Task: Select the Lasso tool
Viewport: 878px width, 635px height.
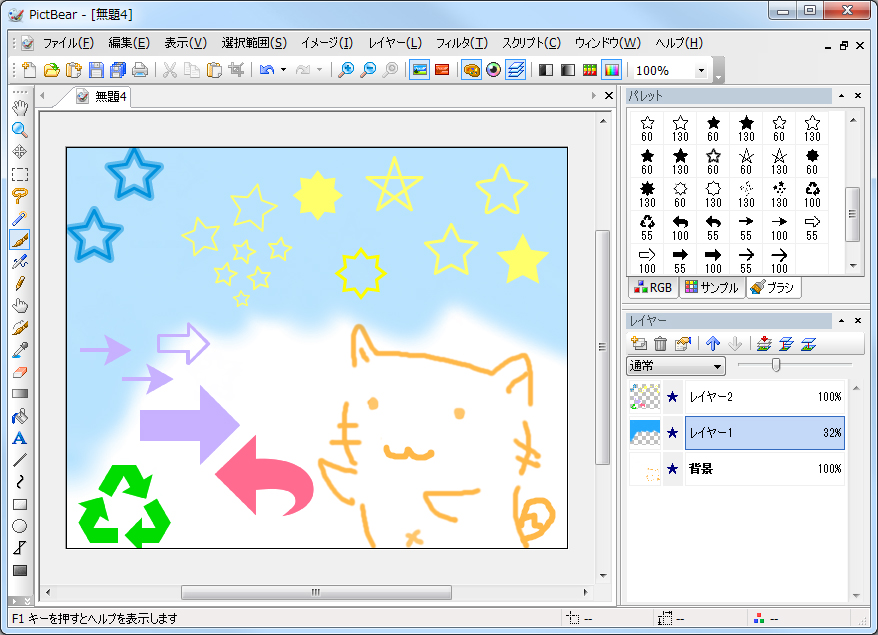Action: coord(20,196)
